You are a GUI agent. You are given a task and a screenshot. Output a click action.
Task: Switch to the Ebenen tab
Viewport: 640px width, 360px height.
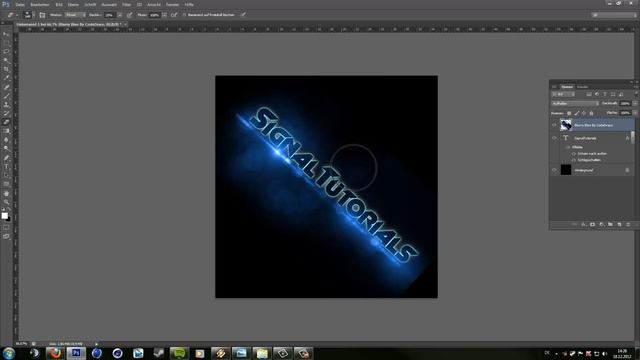(567, 87)
